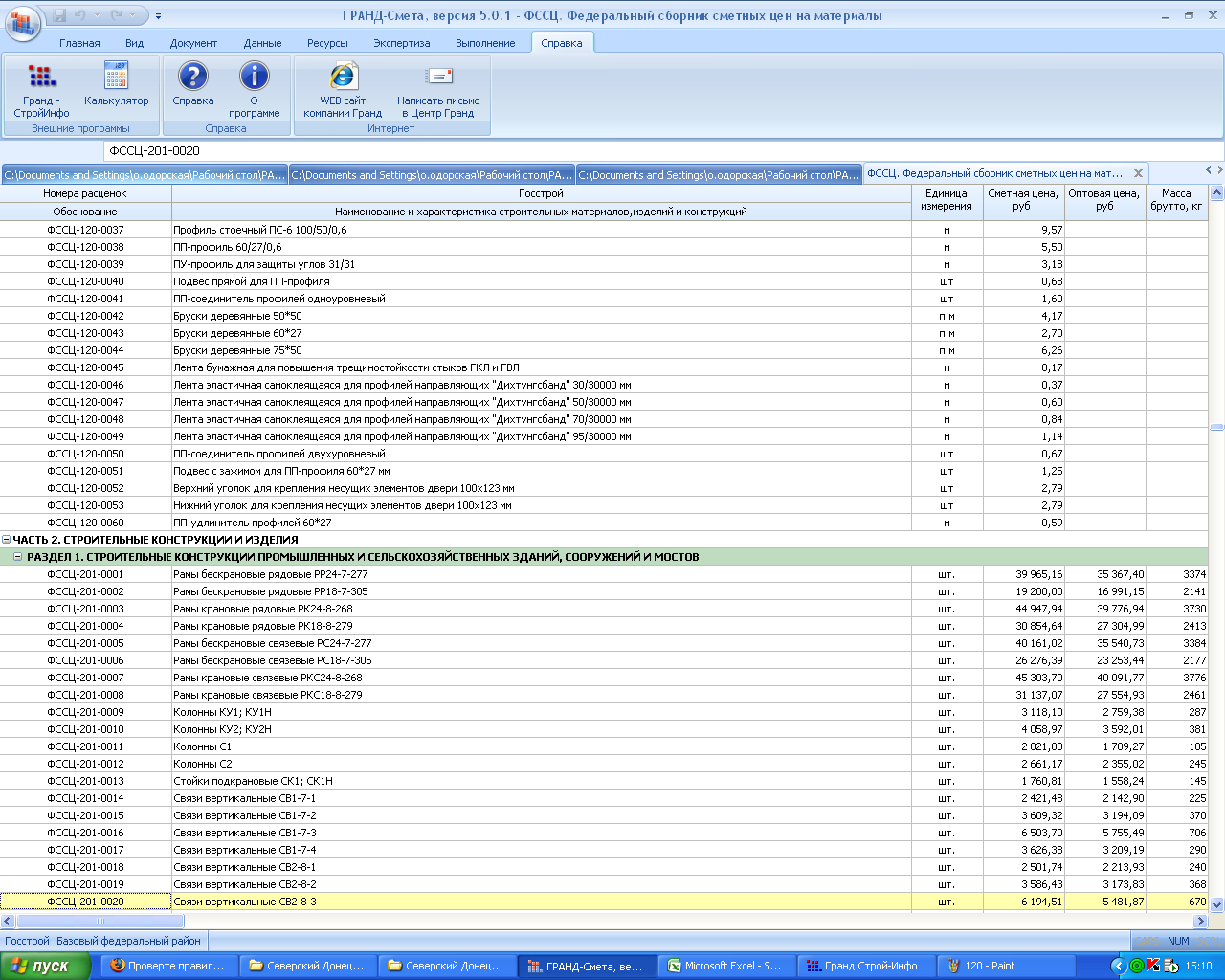Click the ГРАНД-Смета application orb button
The image size is (1225, 980).
(x=23, y=24)
